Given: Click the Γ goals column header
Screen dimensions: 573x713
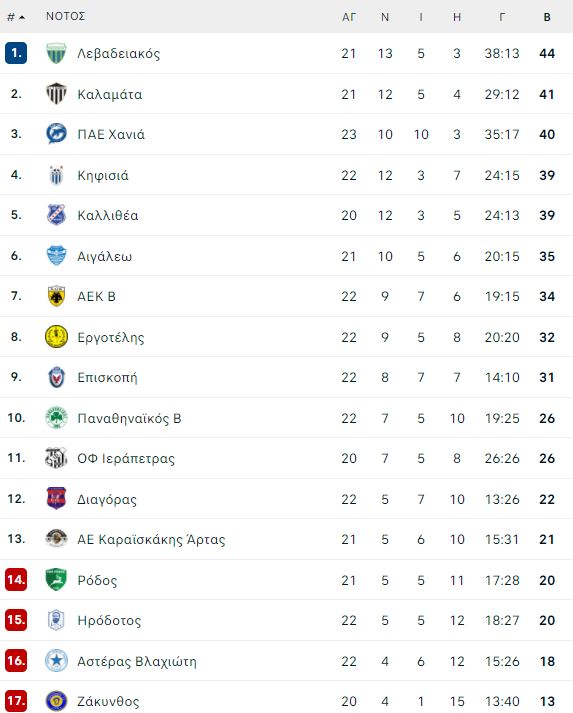Looking at the screenshot, I should point(502,17).
